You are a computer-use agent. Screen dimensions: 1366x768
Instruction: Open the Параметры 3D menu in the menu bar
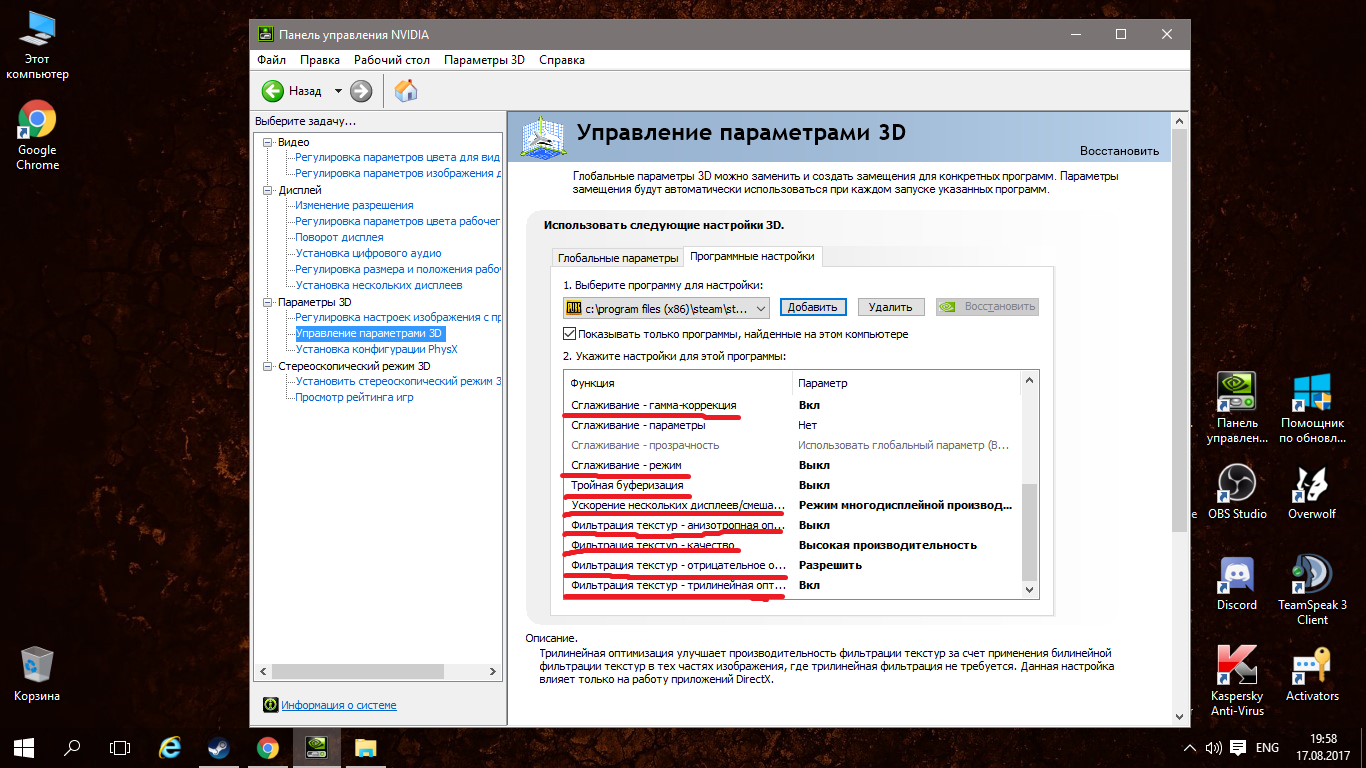[484, 60]
